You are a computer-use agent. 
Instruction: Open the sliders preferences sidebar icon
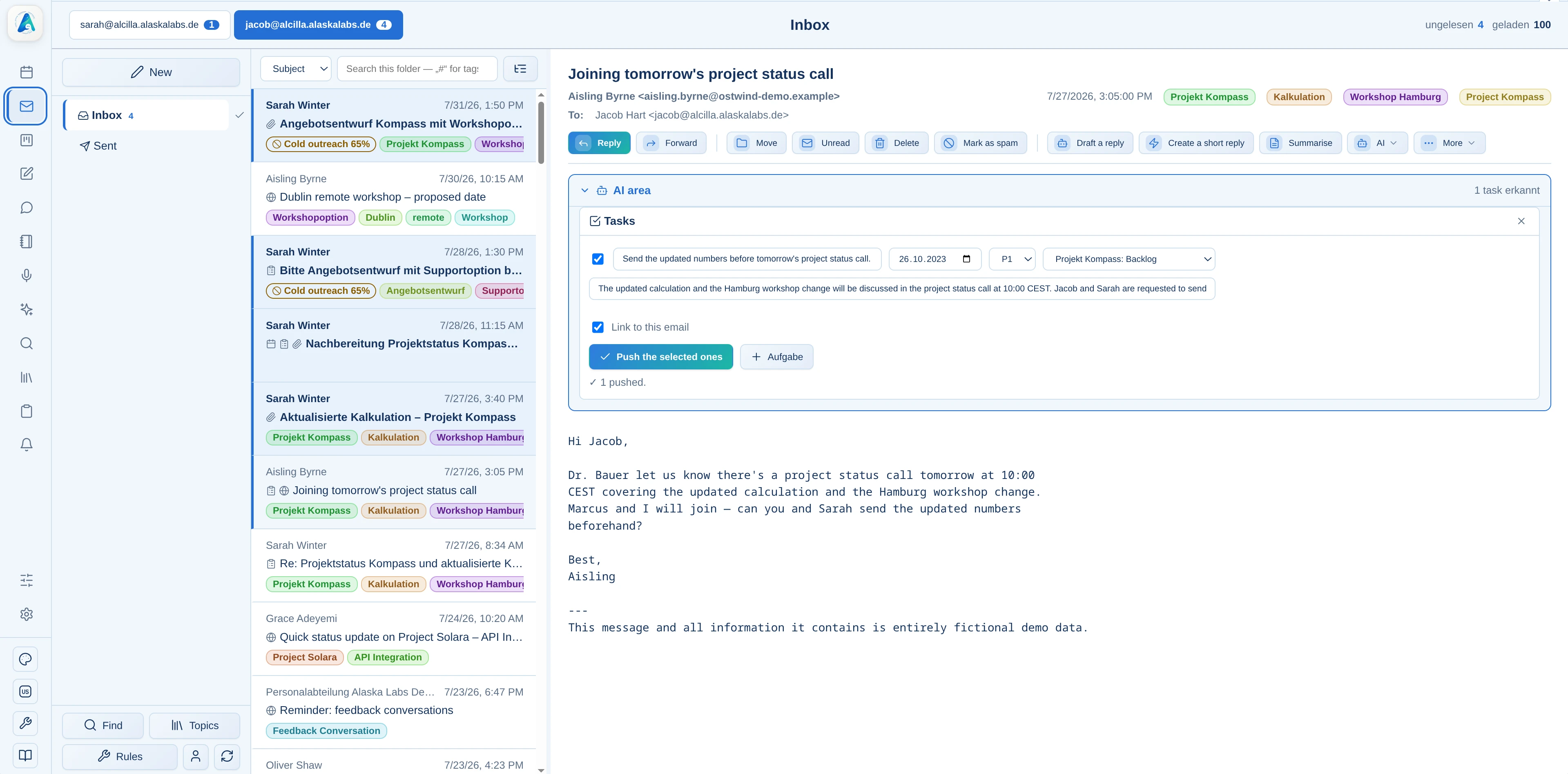click(x=26, y=580)
